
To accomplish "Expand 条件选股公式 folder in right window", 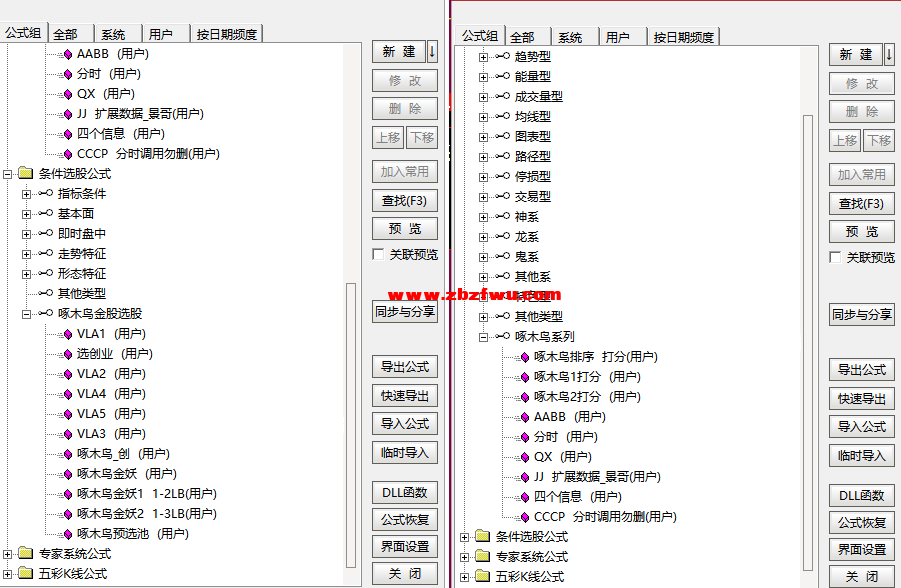I will point(464,537).
